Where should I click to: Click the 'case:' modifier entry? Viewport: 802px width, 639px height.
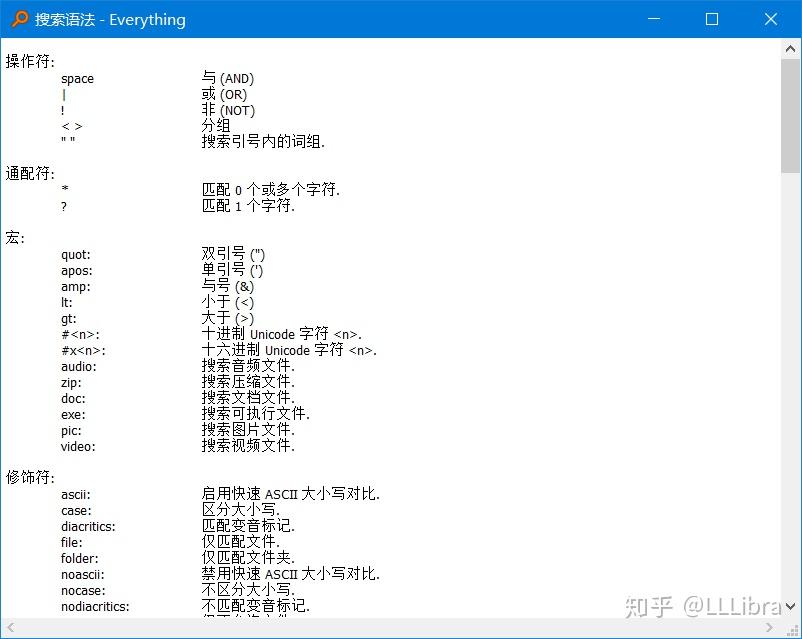pos(76,511)
